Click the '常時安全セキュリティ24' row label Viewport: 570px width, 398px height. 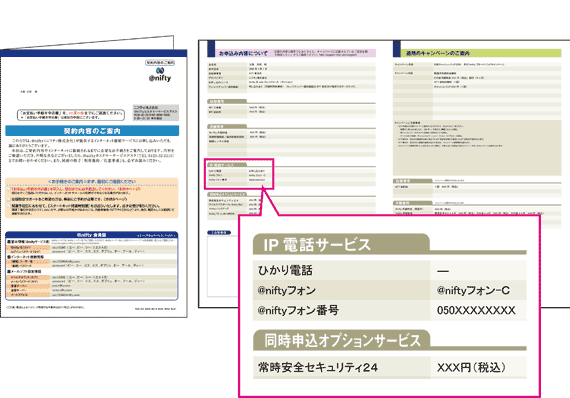[x=318, y=367]
